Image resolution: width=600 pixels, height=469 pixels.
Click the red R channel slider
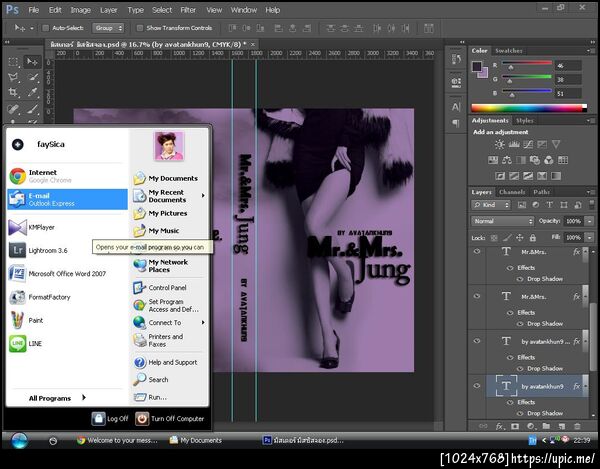tap(527, 65)
